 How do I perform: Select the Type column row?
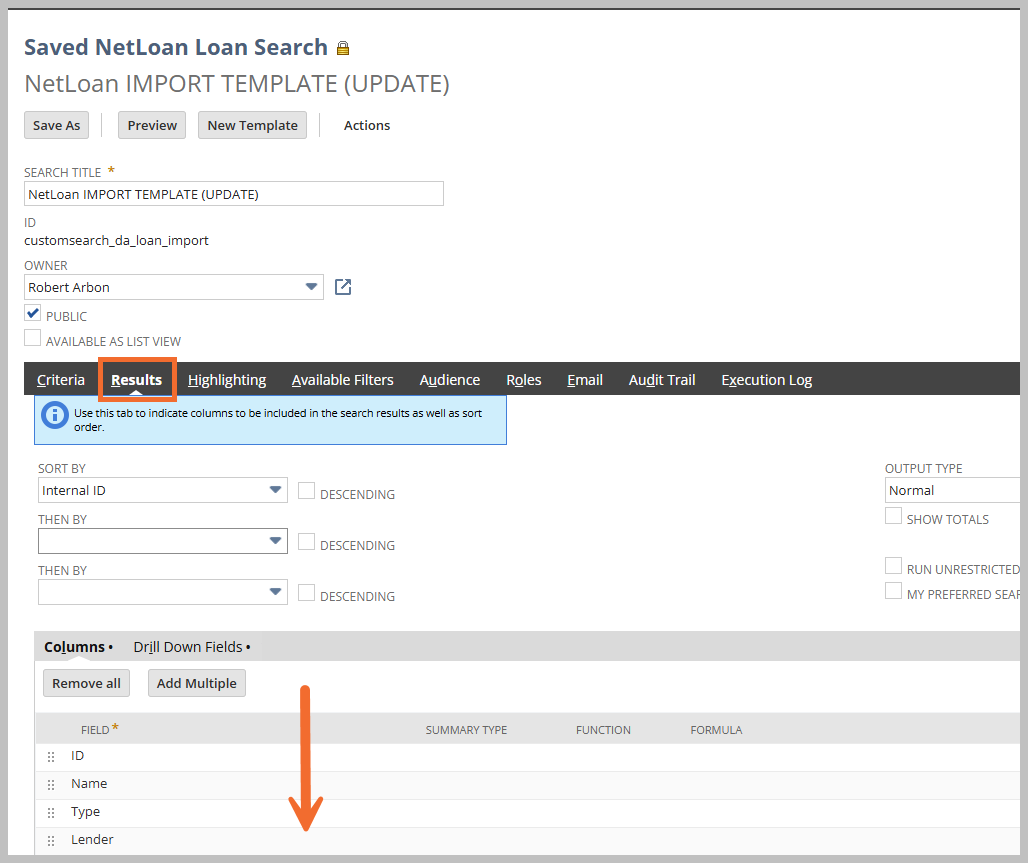click(528, 813)
